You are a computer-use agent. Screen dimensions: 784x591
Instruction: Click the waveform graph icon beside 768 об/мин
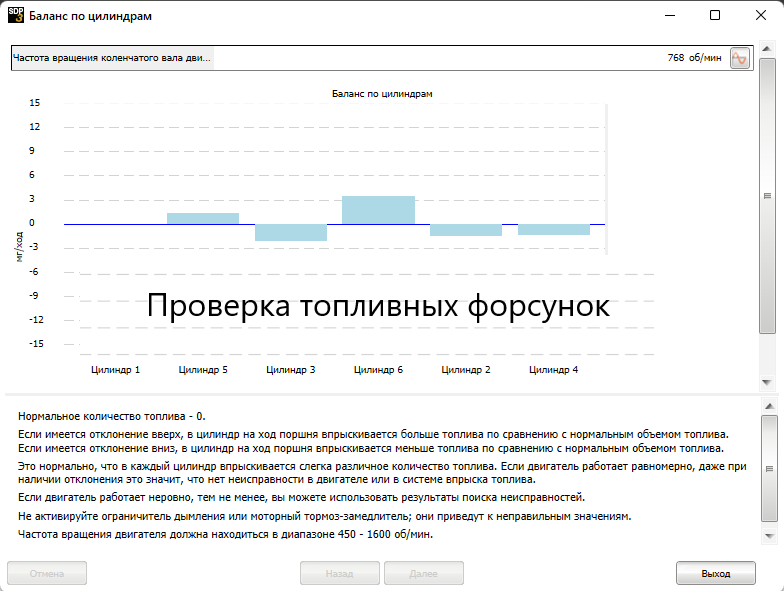point(740,58)
